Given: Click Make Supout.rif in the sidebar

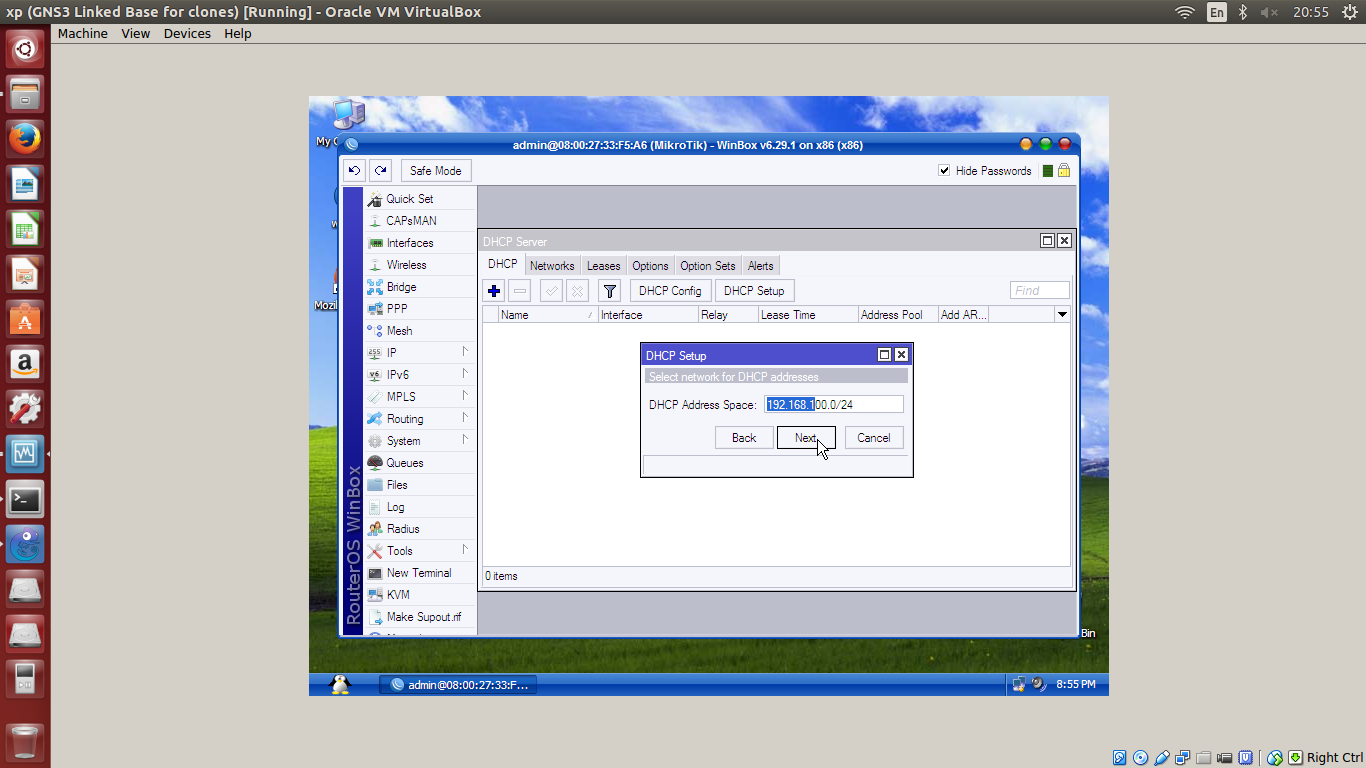Looking at the screenshot, I should pos(420,617).
